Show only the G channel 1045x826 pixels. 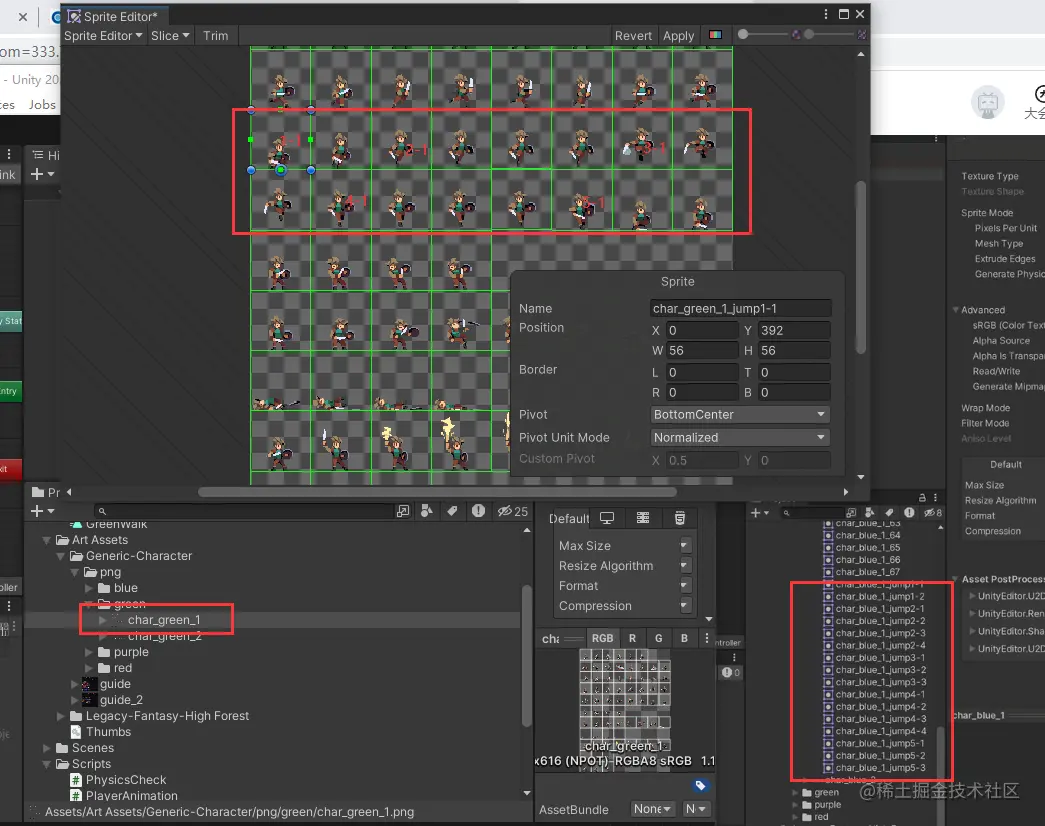pos(658,638)
